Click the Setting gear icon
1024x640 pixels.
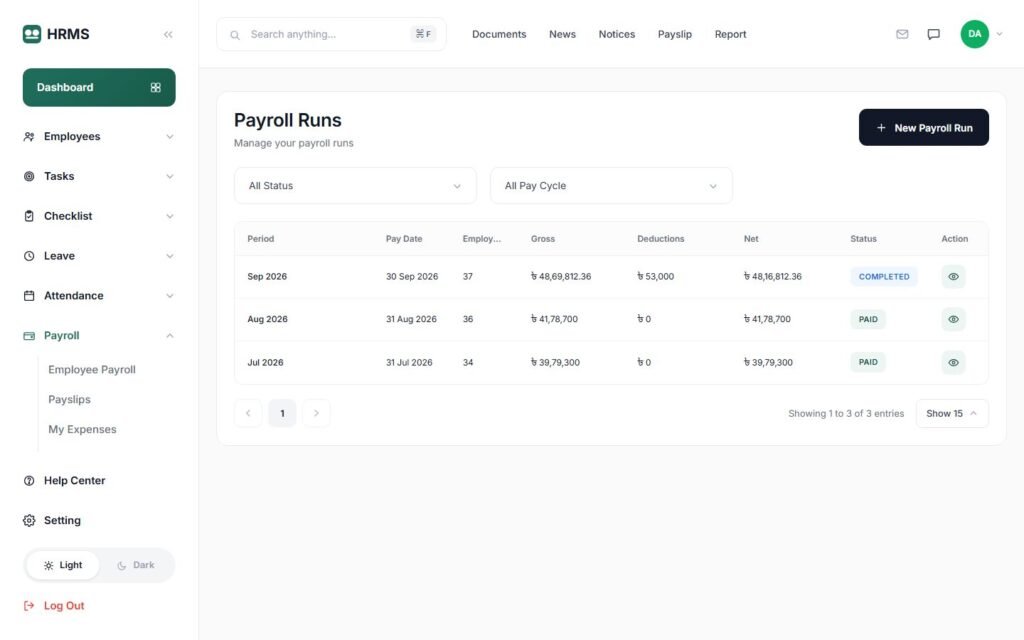pyautogui.click(x=29, y=520)
